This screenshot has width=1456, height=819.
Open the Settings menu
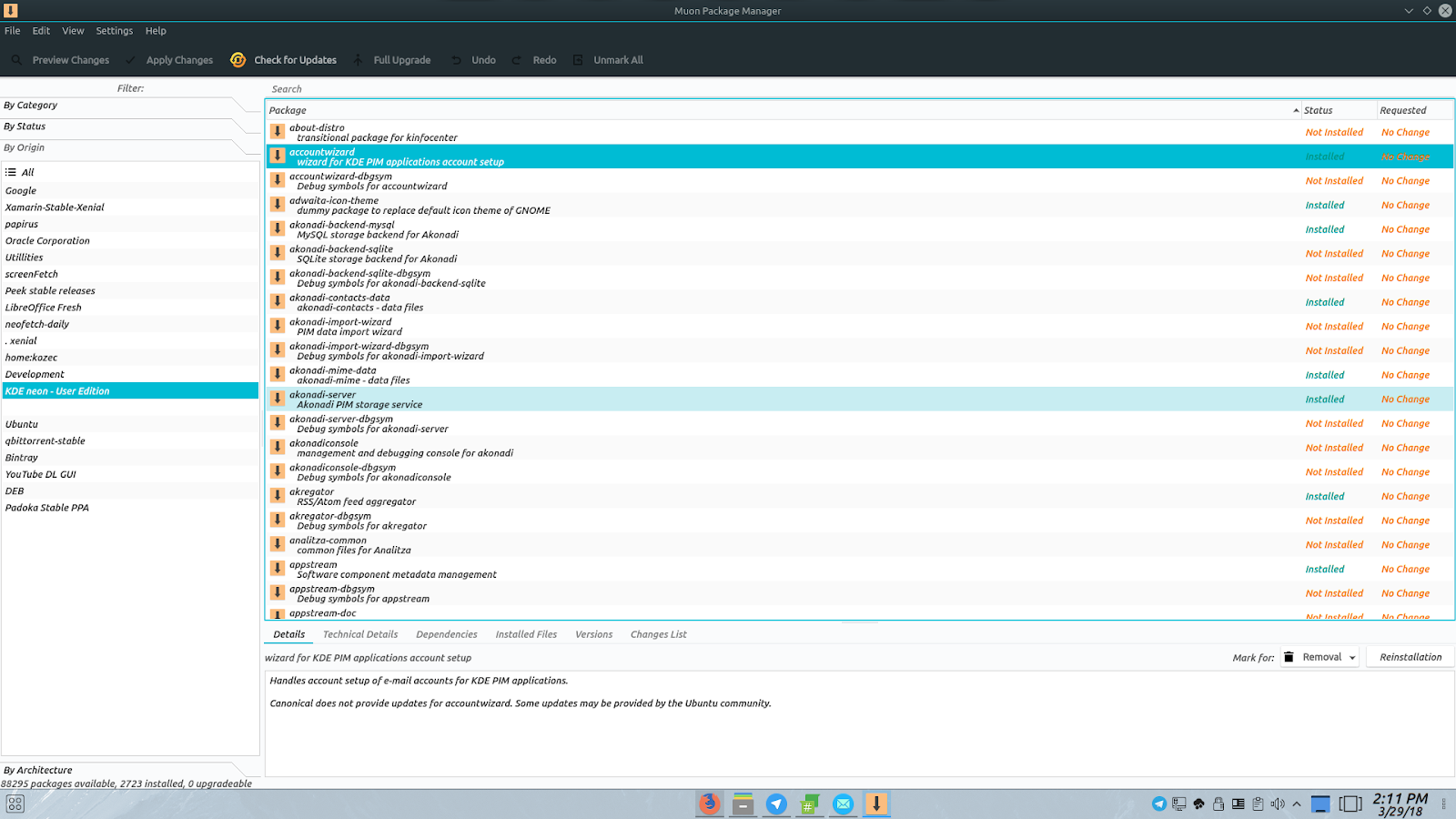coord(114,30)
